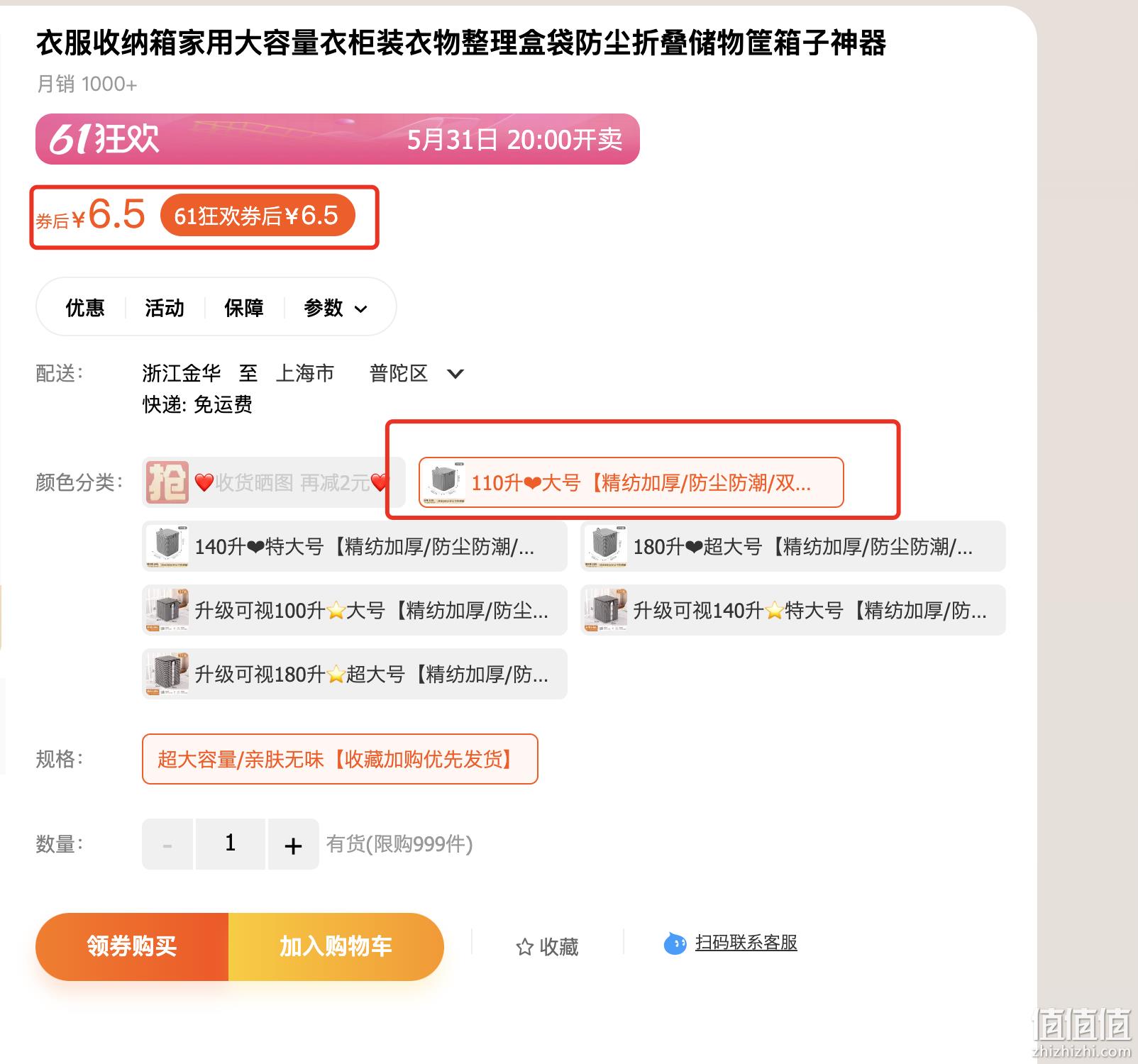Screen dimensions: 1138x1064
Task: Click the star icon next to 收藏
Action: [524, 947]
